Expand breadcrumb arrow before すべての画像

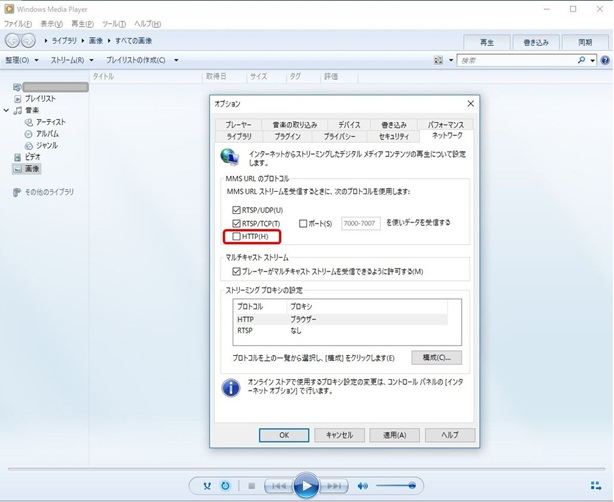tap(109, 41)
